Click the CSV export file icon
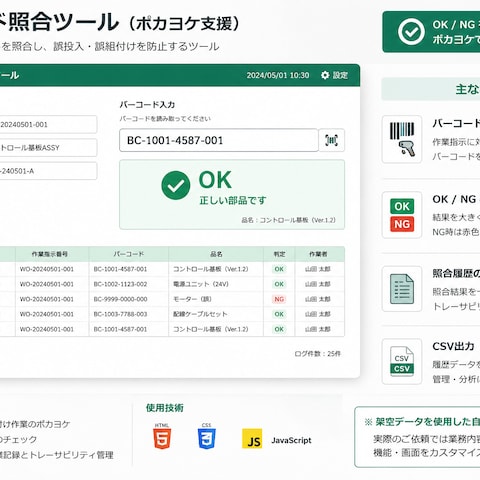The width and height of the screenshot is (480, 480). point(402,362)
